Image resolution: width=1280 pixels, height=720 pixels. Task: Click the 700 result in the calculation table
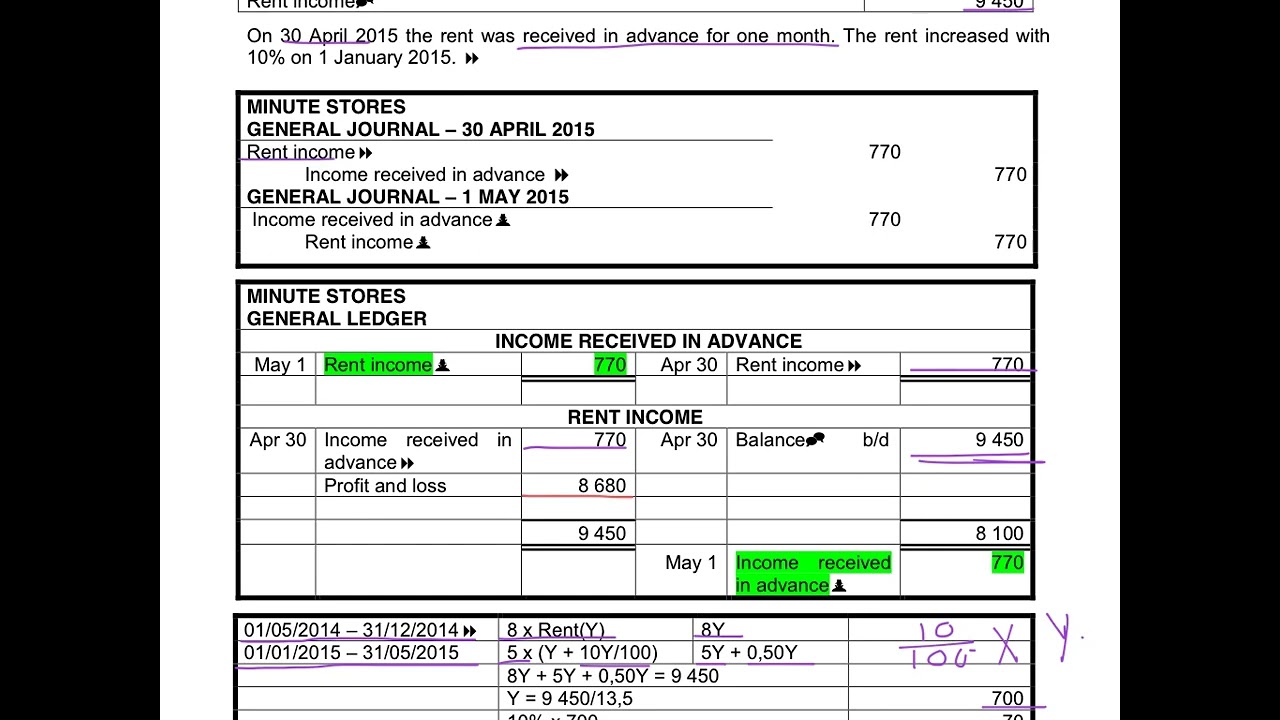[x=1008, y=699]
